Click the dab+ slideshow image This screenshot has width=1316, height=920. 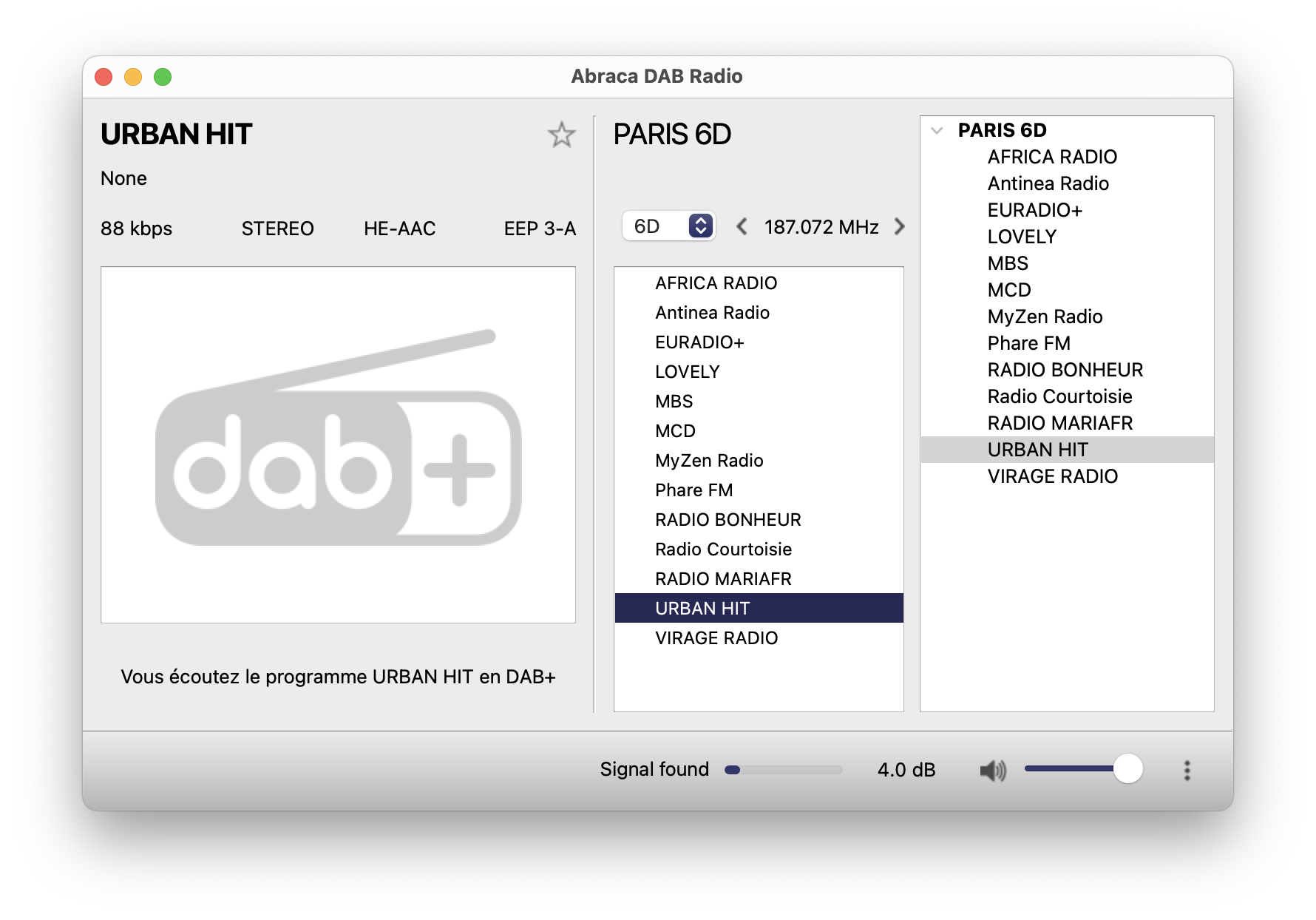(338, 444)
